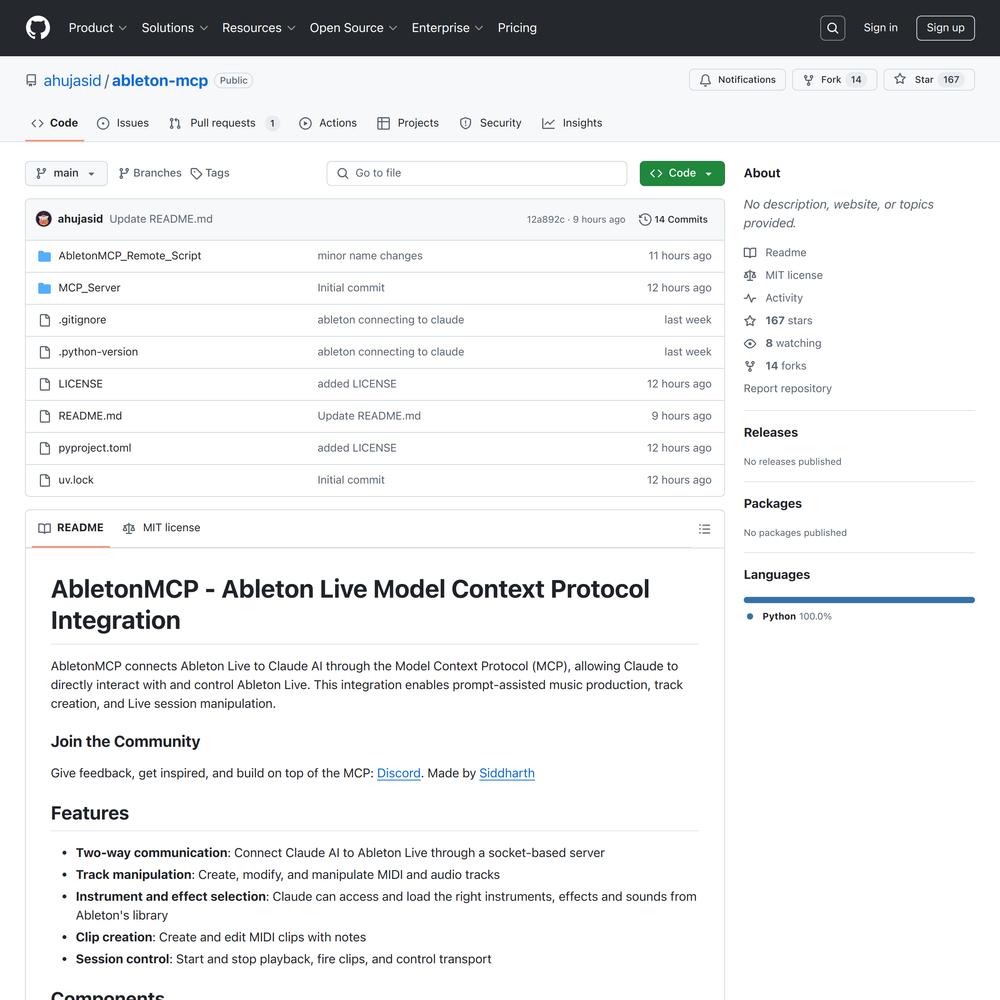
Task: Open the 'Initial commit' message on uv.lock row
Action: (351, 480)
